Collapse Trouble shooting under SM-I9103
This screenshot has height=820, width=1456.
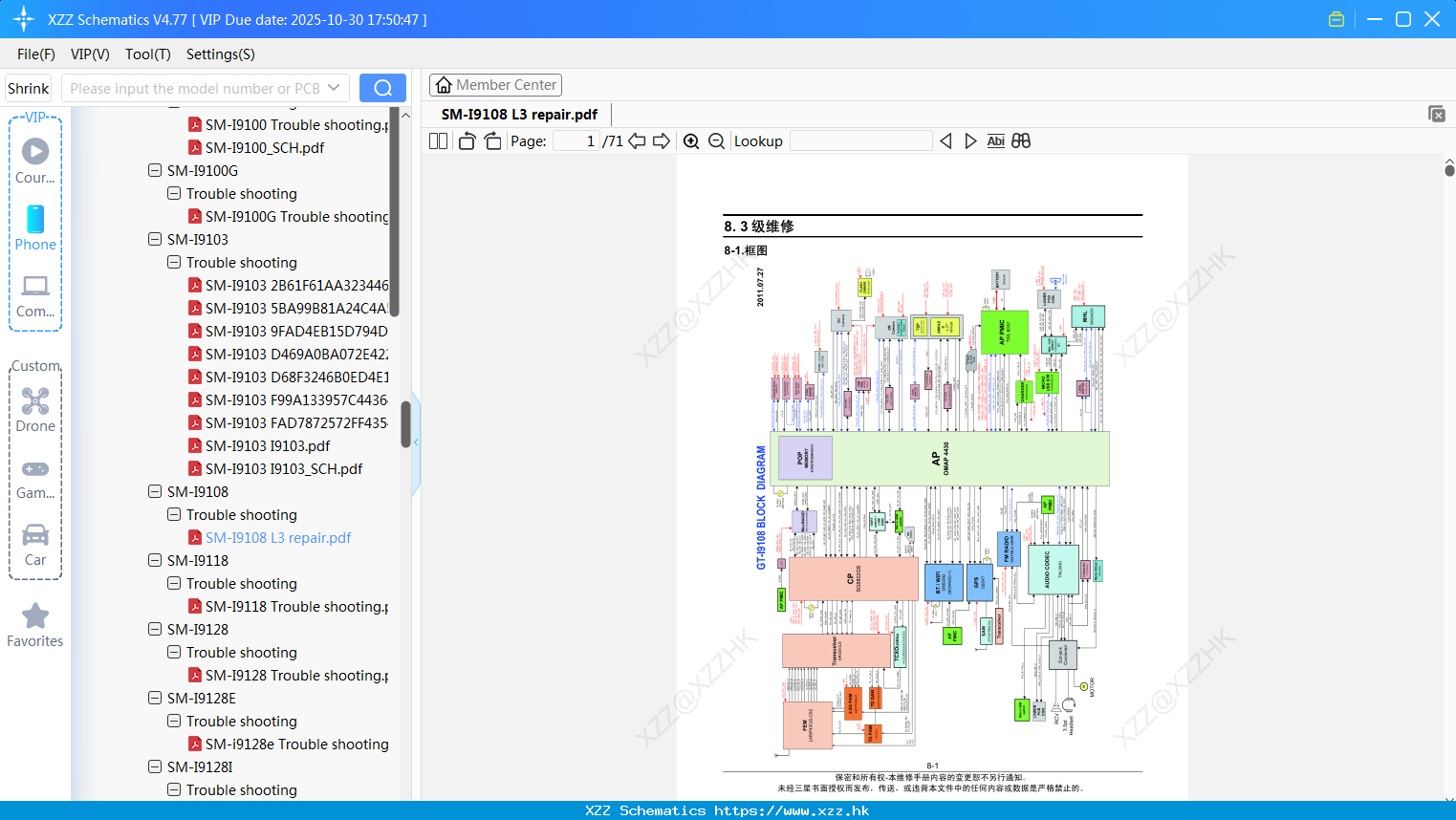tap(174, 263)
